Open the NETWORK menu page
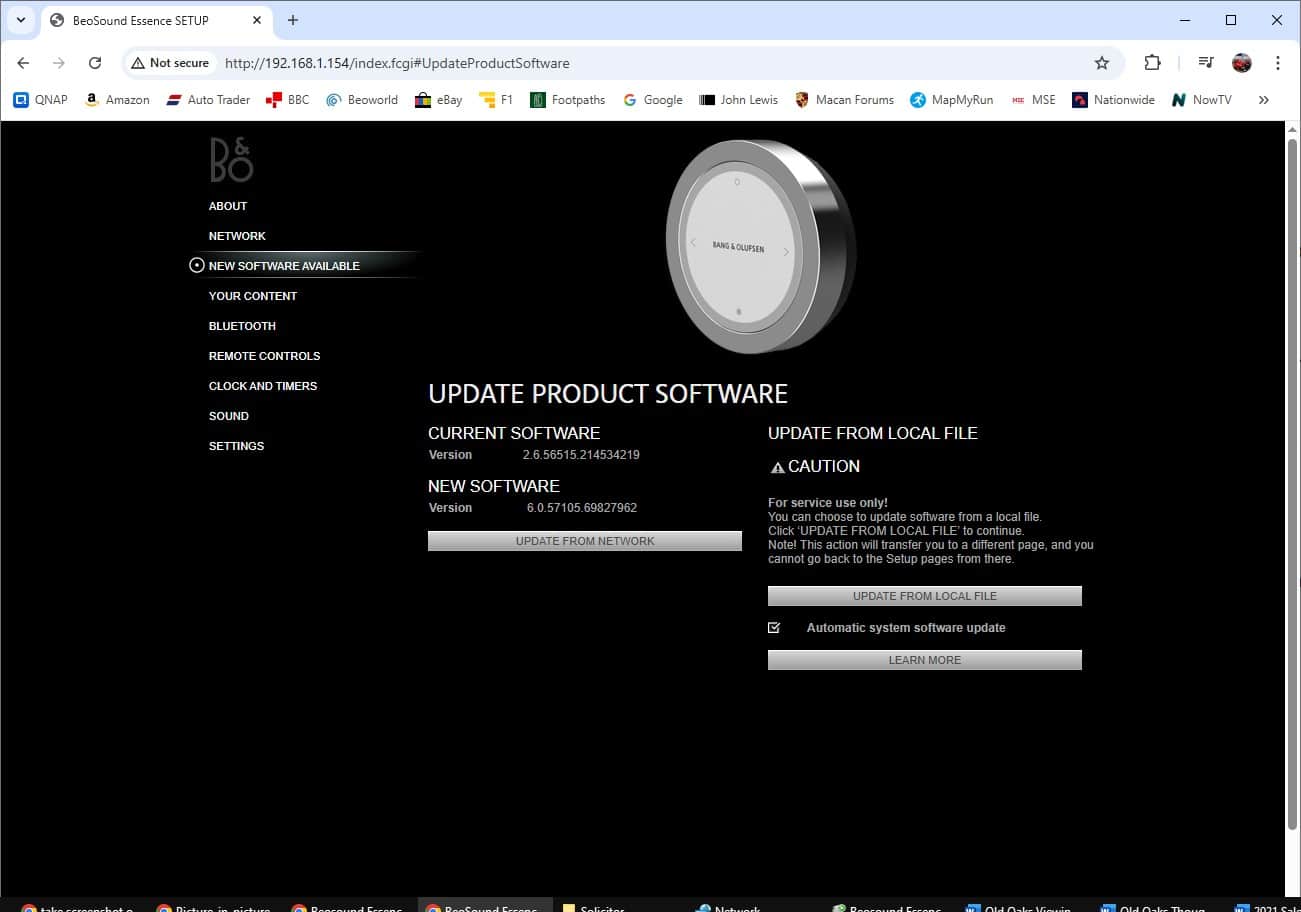 tap(237, 236)
